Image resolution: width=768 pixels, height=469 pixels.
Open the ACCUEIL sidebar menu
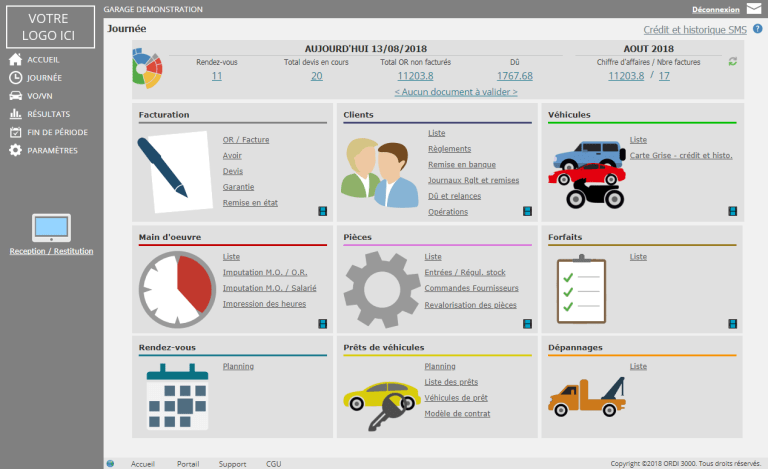40,59
